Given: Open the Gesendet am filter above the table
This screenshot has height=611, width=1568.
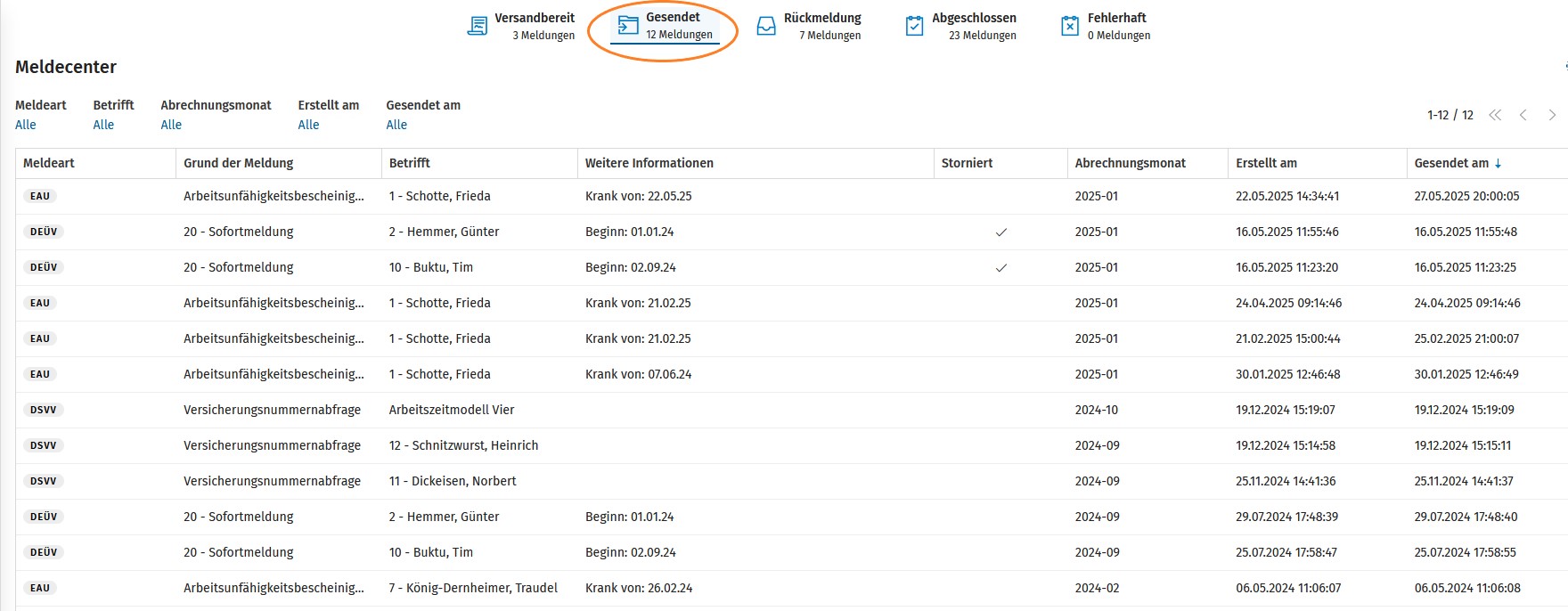Looking at the screenshot, I should click(x=396, y=125).
